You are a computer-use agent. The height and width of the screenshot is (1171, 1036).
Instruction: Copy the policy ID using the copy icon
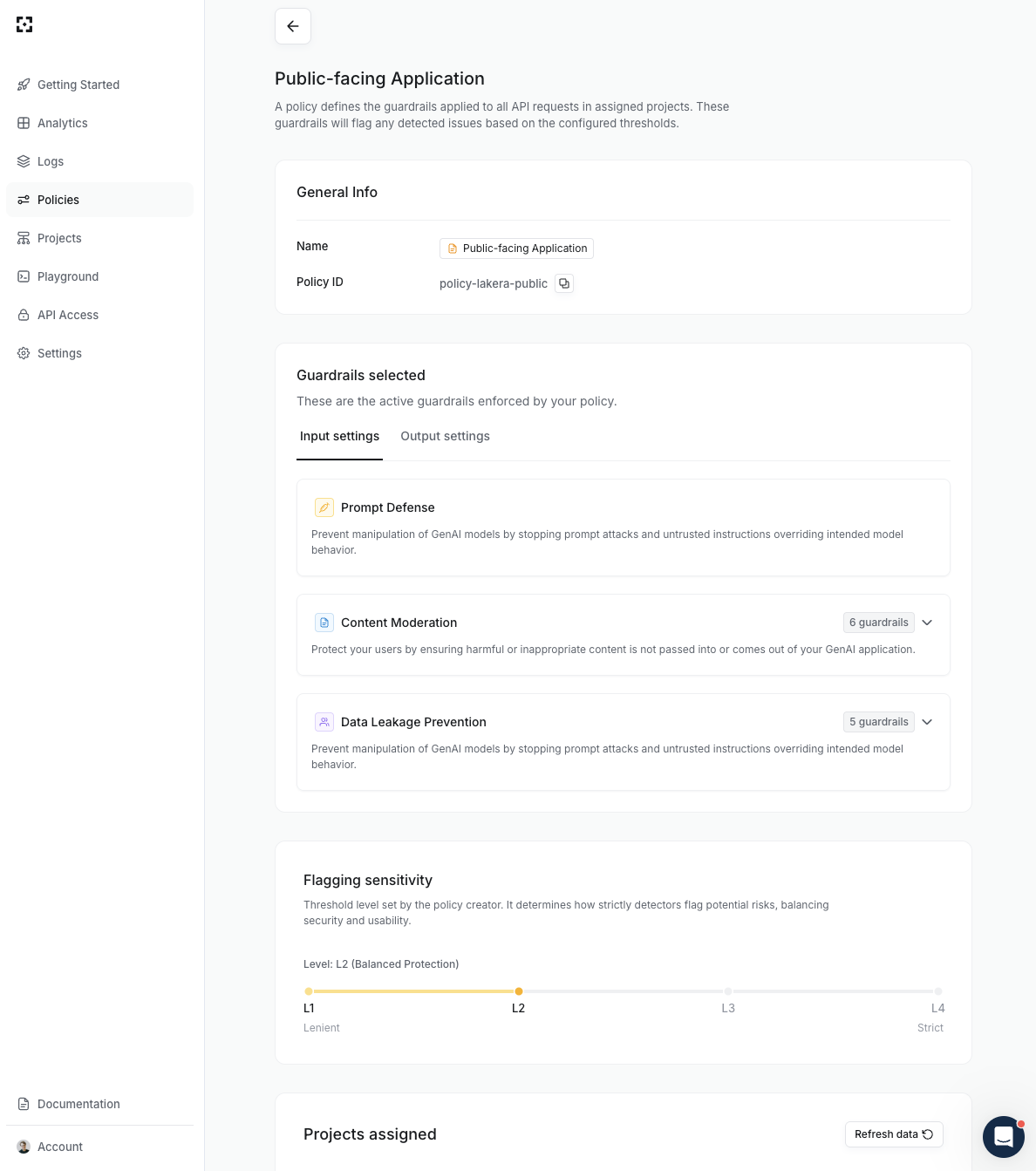(564, 283)
